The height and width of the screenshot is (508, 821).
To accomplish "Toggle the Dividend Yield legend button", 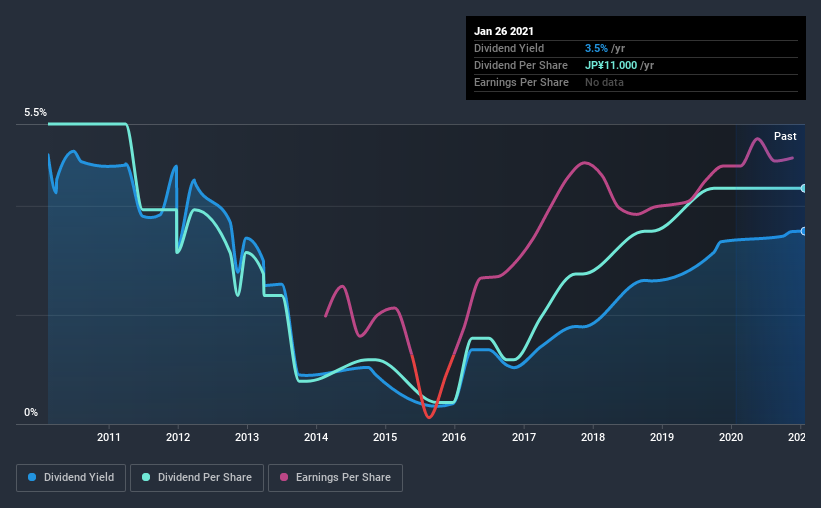I will [x=71, y=478].
